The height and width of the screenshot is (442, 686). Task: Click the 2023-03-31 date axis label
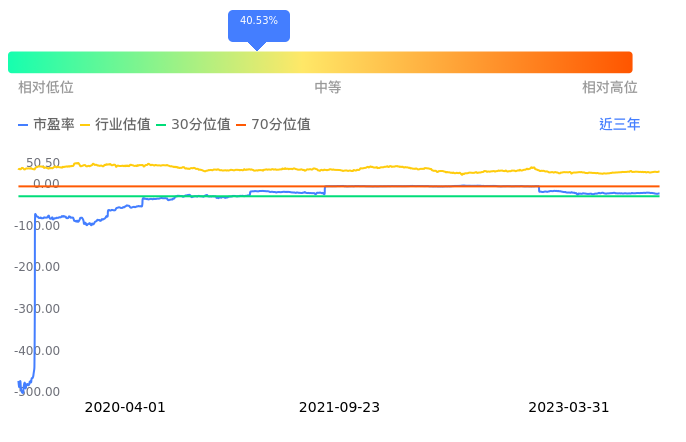tap(569, 408)
